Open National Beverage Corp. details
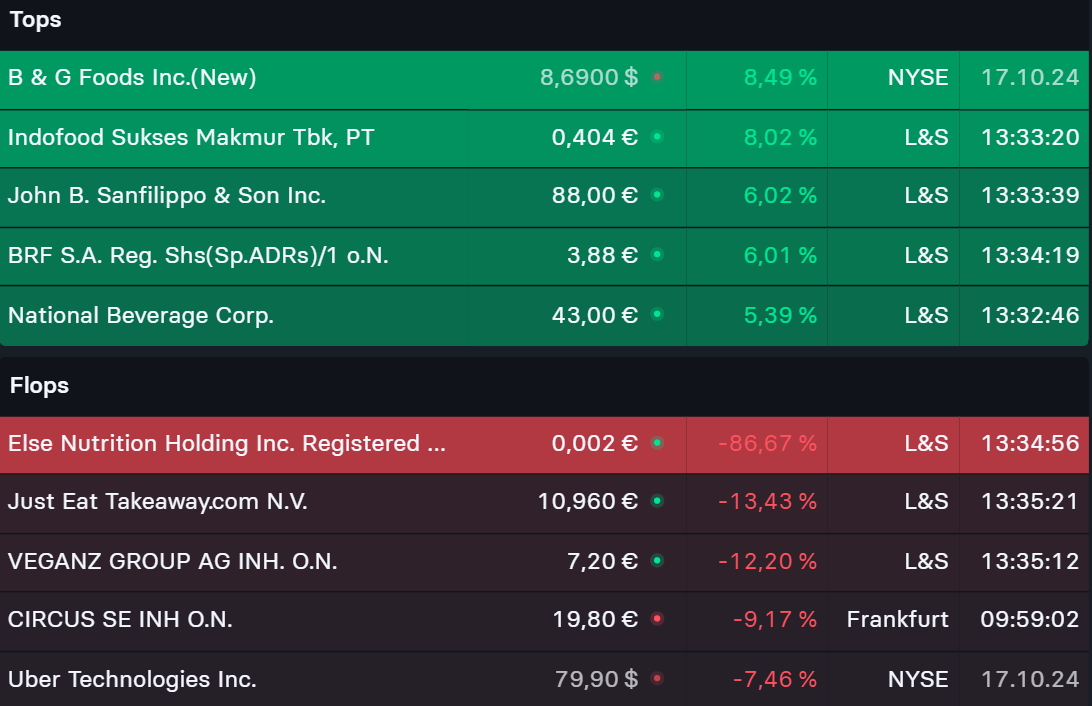Image resolution: width=1092 pixels, height=706 pixels. tap(141, 315)
